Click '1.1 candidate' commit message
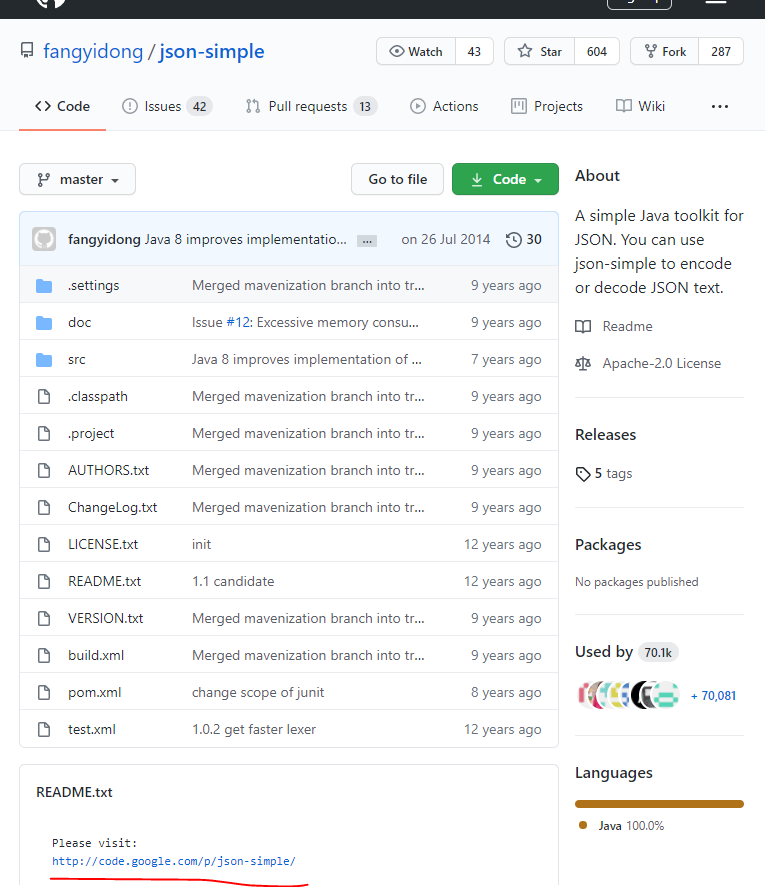 tap(233, 582)
